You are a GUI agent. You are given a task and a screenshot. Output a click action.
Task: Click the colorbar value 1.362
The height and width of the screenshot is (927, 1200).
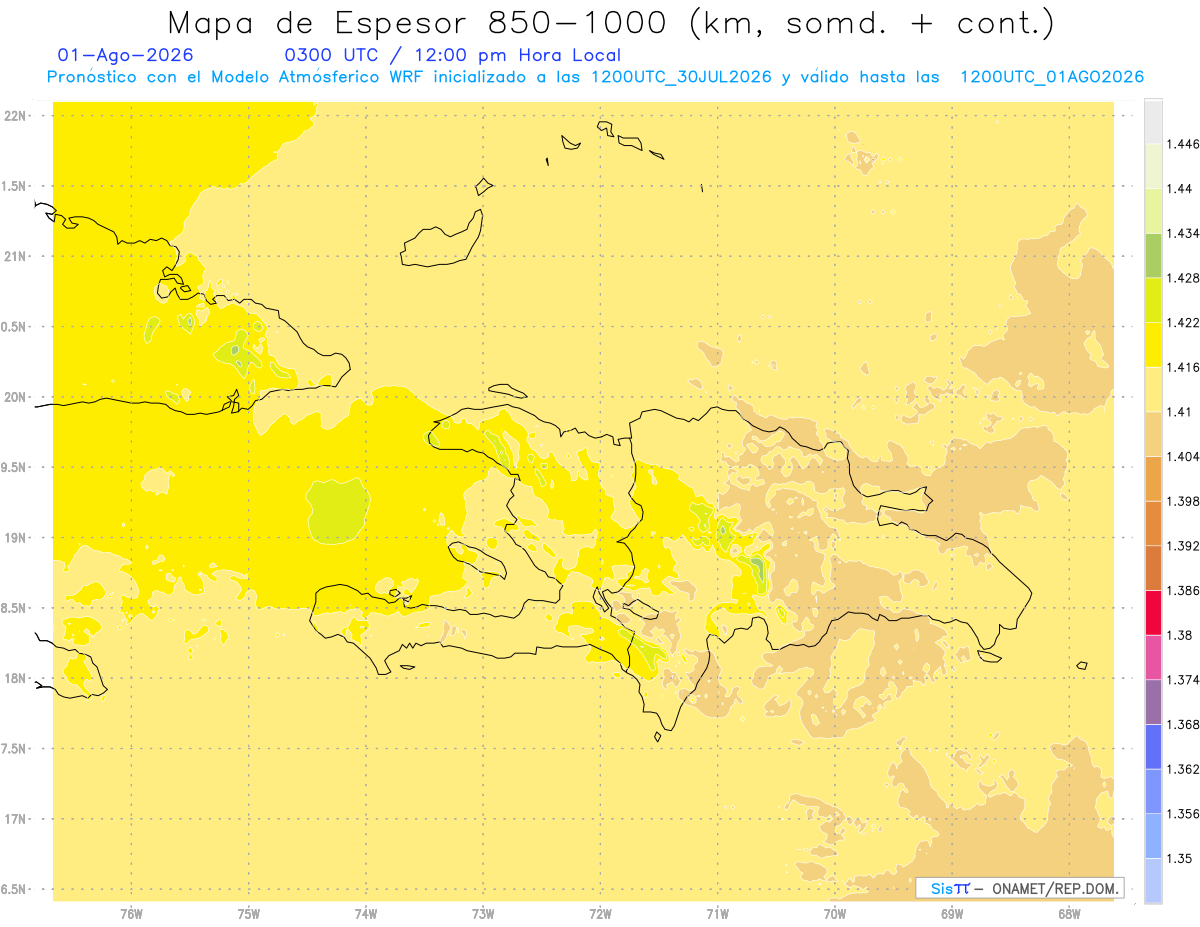point(1183,769)
